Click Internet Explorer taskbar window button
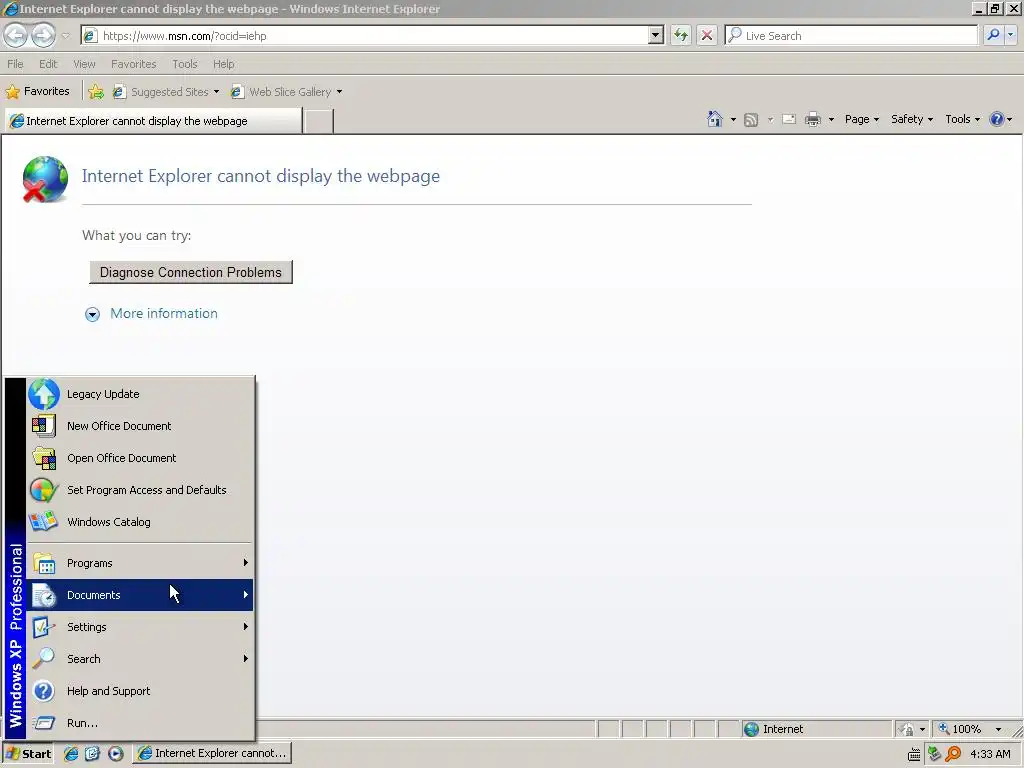Image resolution: width=1024 pixels, height=768 pixels. [x=212, y=754]
